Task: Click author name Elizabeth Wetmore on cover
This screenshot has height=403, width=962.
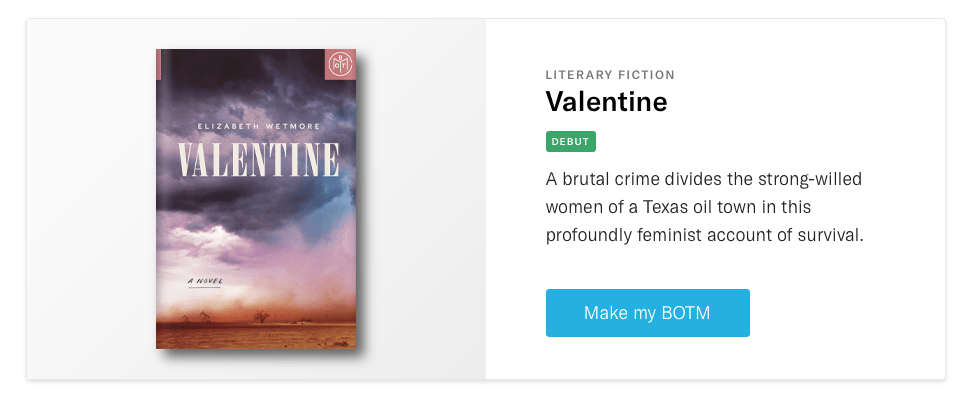Action: point(258,125)
